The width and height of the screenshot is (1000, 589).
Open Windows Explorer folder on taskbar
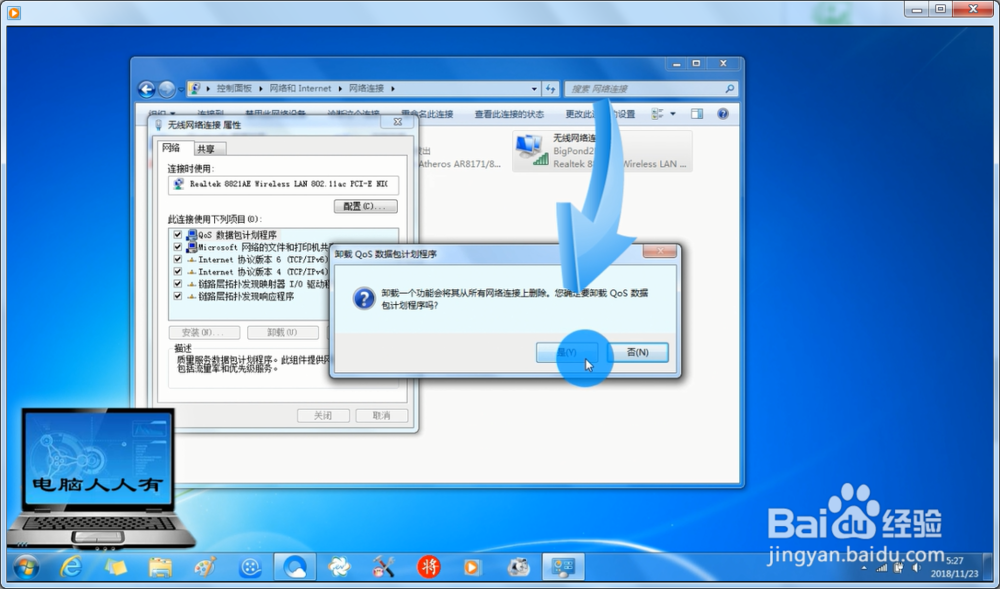click(160, 567)
